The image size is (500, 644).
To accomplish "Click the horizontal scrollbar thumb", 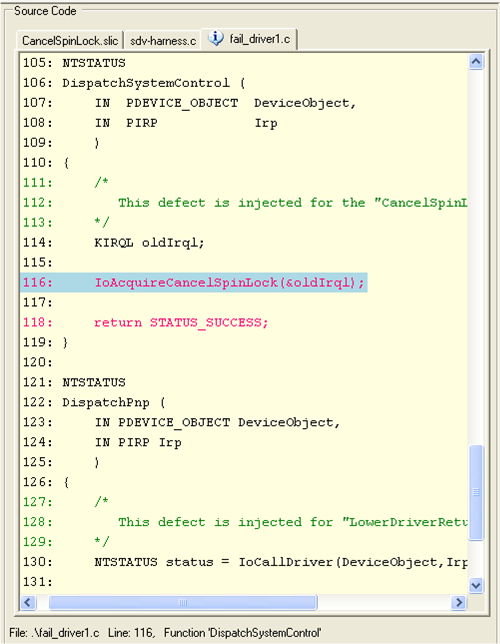I will [x=183, y=603].
